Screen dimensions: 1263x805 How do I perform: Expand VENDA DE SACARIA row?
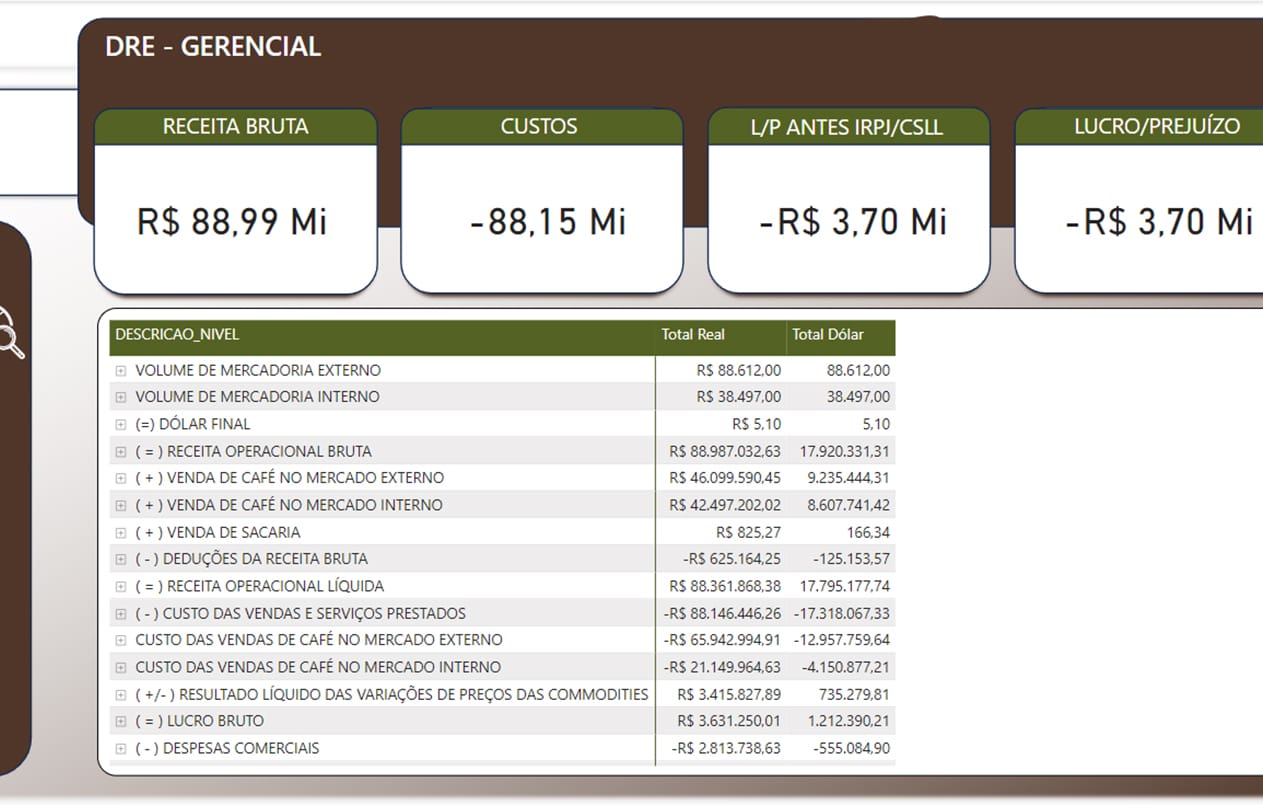pyautogui.click(x=121, y=532)
